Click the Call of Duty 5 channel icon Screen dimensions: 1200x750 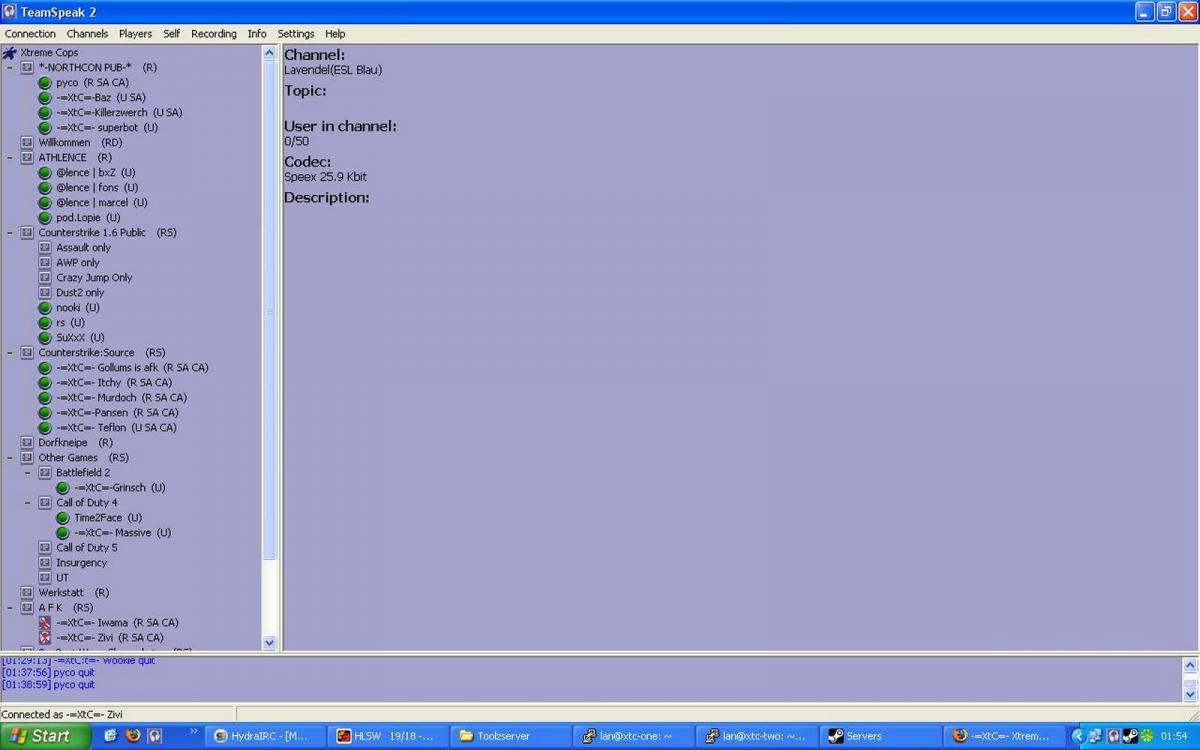[45, 548]
